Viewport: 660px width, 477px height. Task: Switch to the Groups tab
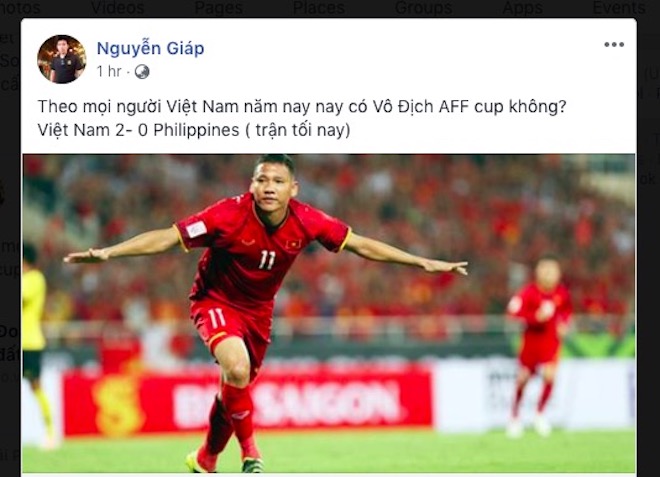tap(423, 8)
